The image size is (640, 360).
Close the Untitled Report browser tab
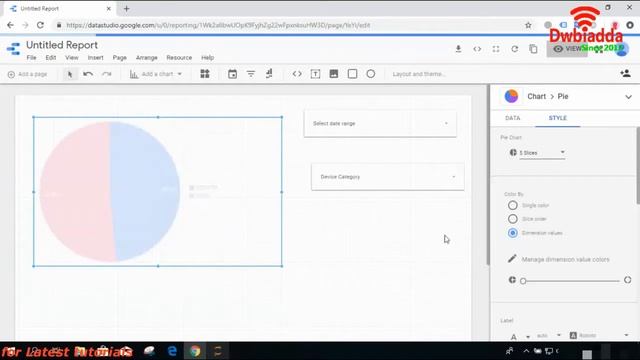pyautogui.click(x=109, y=9)
